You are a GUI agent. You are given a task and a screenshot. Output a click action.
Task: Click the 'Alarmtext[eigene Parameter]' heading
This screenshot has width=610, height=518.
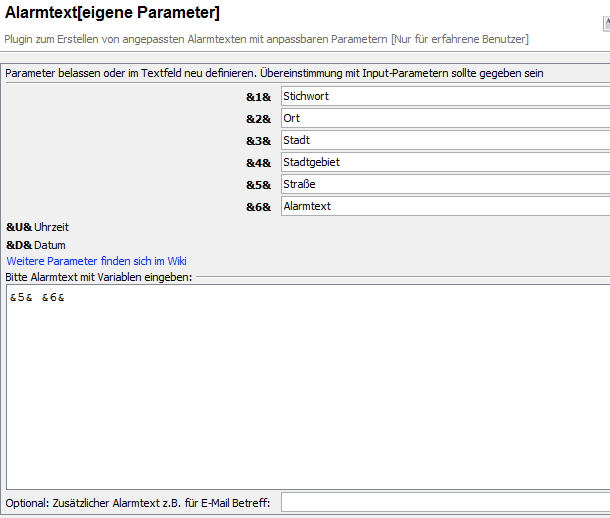pos(113,14)
